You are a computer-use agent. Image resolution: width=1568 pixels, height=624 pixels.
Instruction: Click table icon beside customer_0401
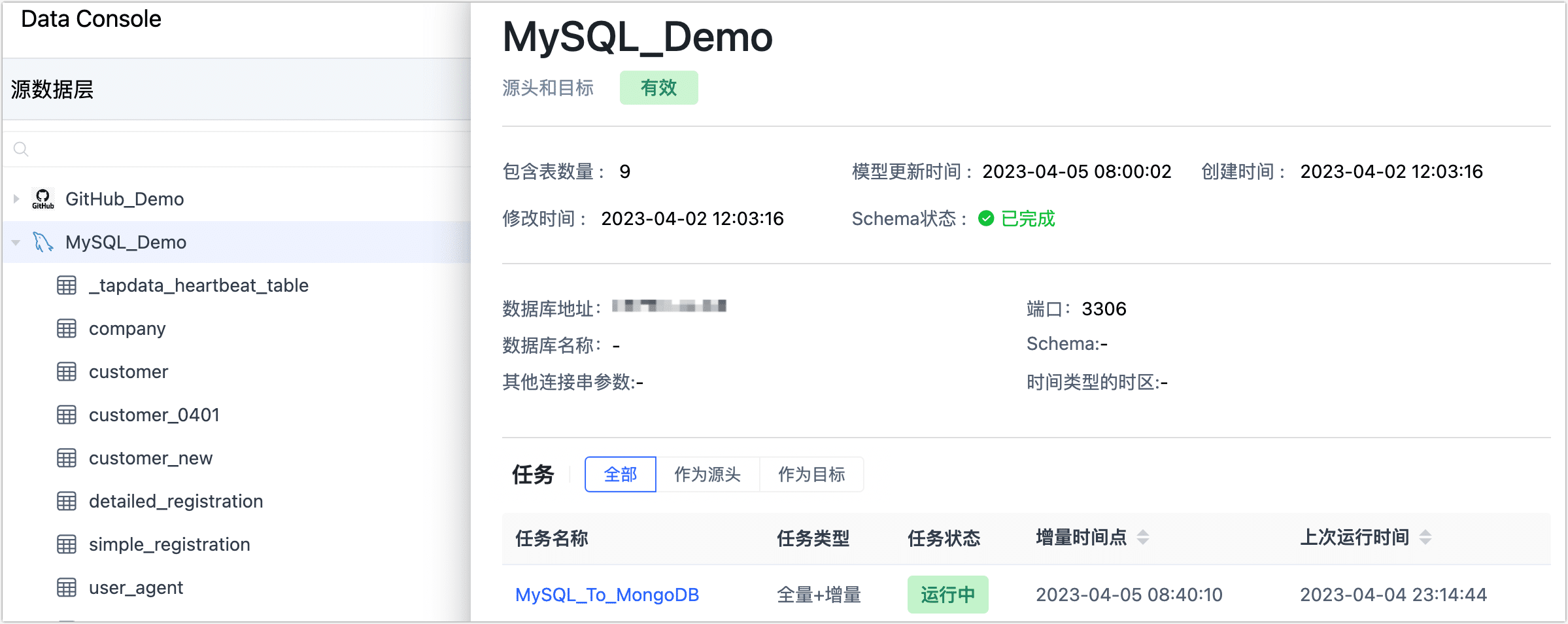coord(67,415)
